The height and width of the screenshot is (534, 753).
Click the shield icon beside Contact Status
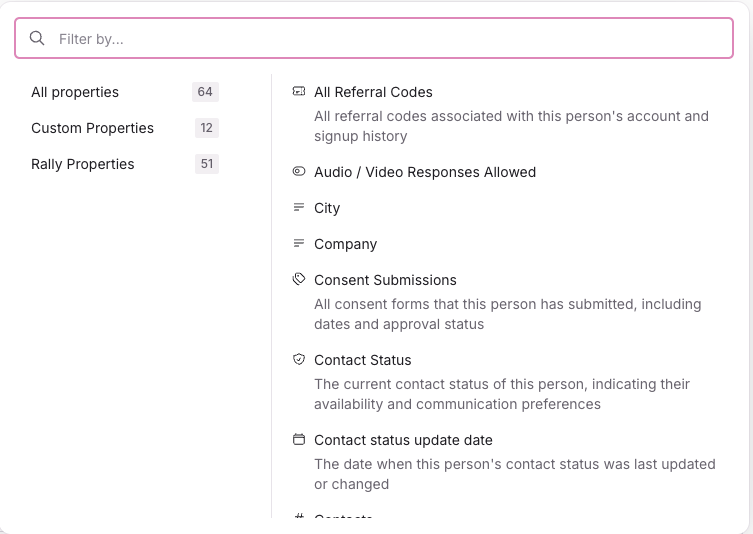298,360
